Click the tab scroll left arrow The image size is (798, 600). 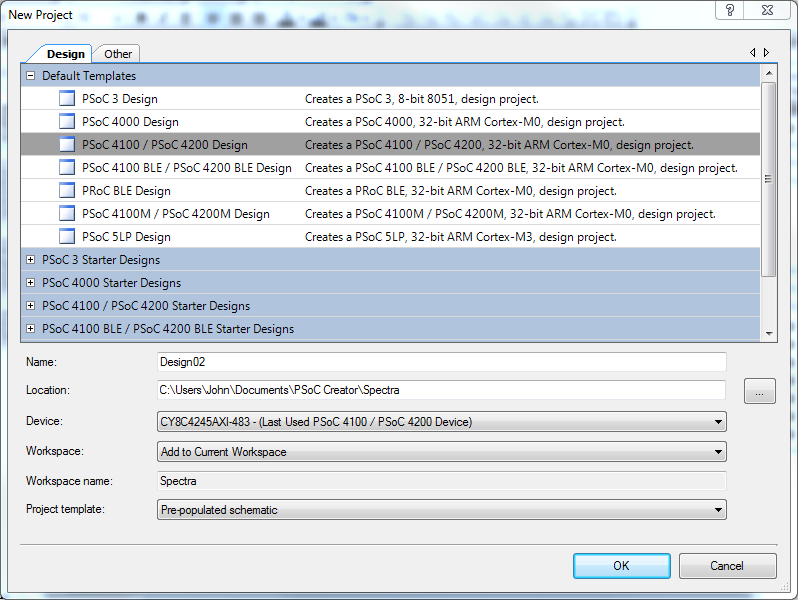(753, 52)
